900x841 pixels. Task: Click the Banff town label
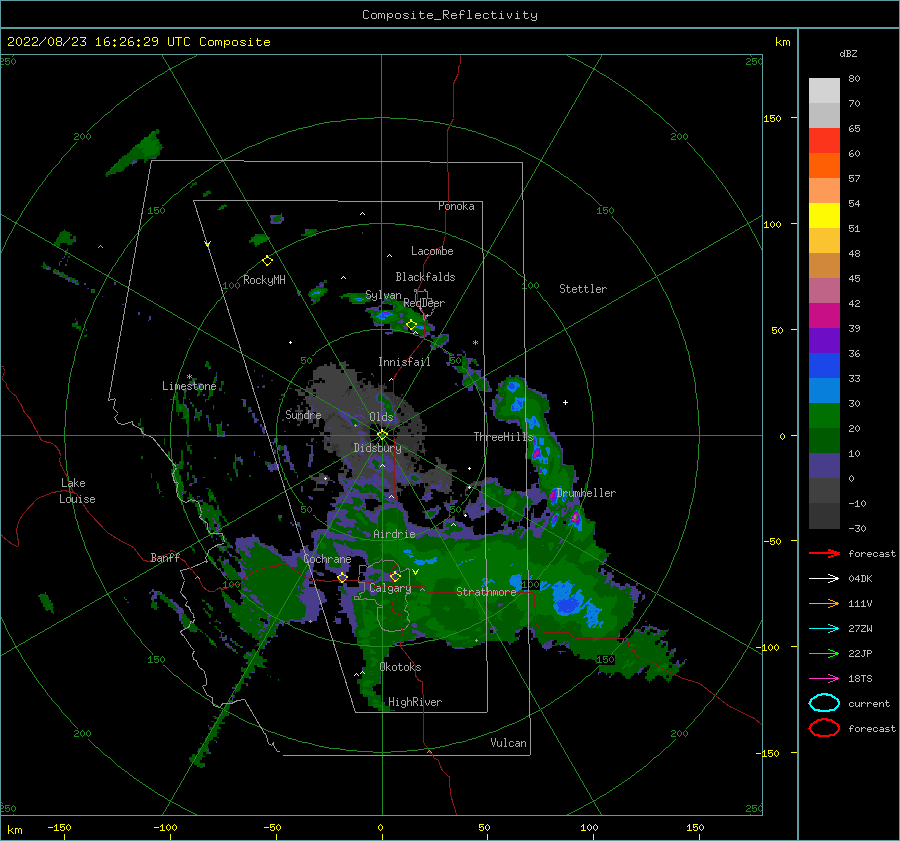[x=165, y=557]
